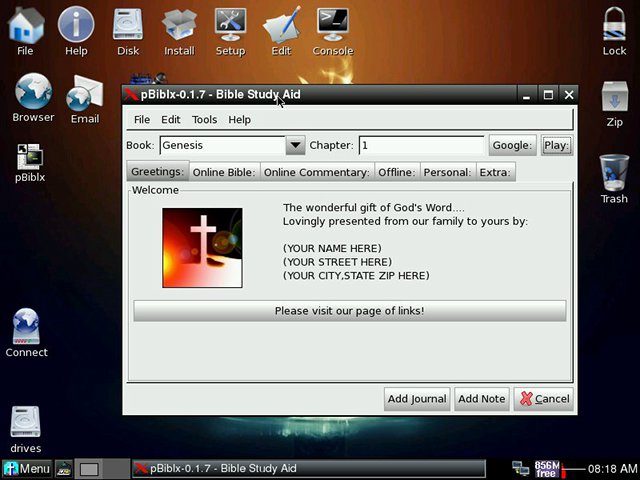640x480 pixels.
Task: Focus the Chapter input field
Action: pyautogui.click(x=422, y=145)
